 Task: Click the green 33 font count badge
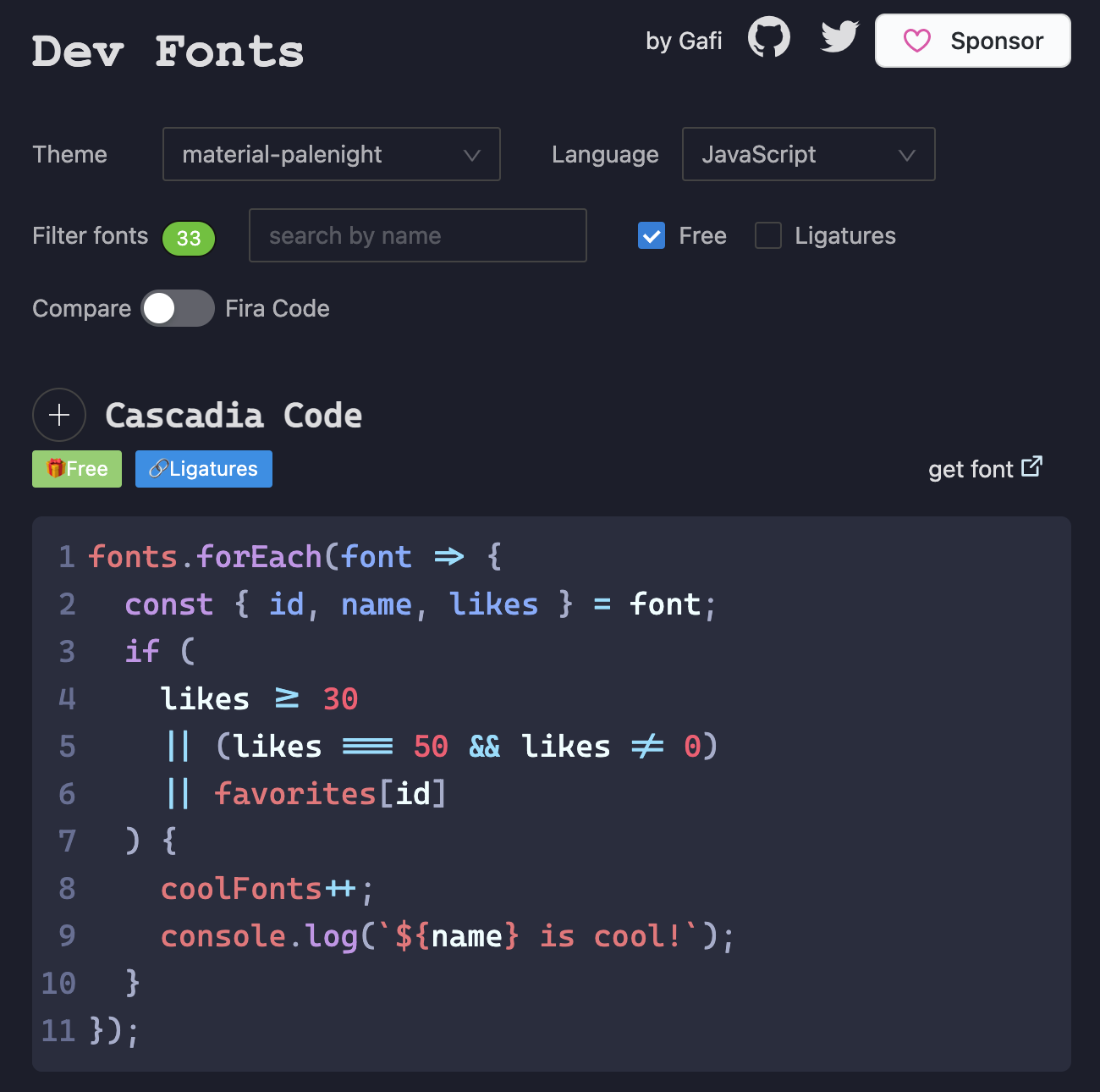click(x=189, y=238)
